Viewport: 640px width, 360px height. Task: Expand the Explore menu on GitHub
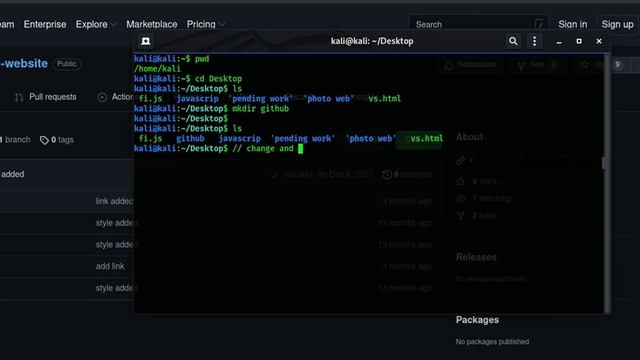(96, 24)
